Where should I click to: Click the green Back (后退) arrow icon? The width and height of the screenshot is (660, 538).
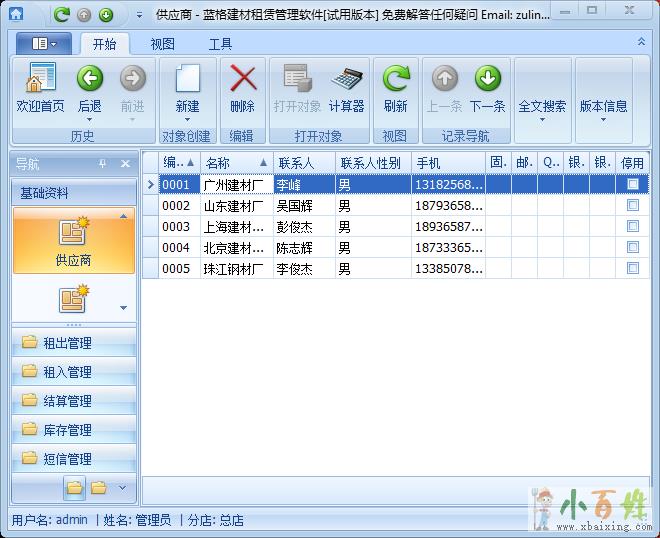tap(90, 80)
